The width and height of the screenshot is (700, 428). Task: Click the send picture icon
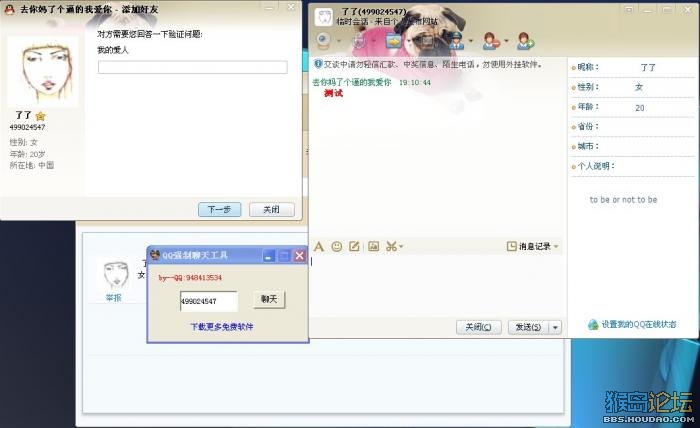tap(374, 246)
